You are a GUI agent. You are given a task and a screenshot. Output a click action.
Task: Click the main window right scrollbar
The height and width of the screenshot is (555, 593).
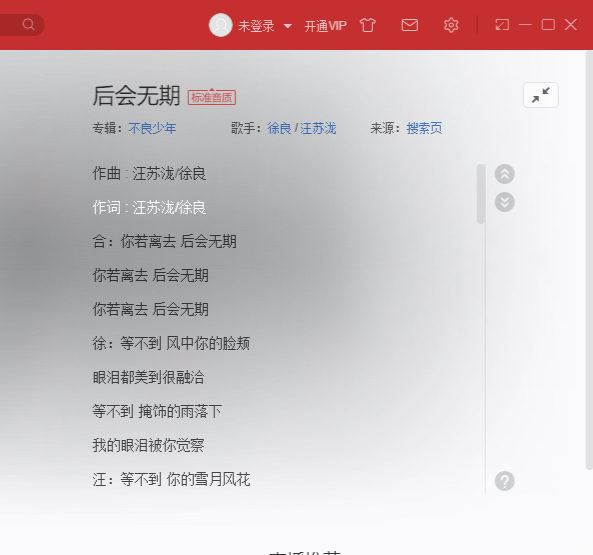[x=589, y=260]
